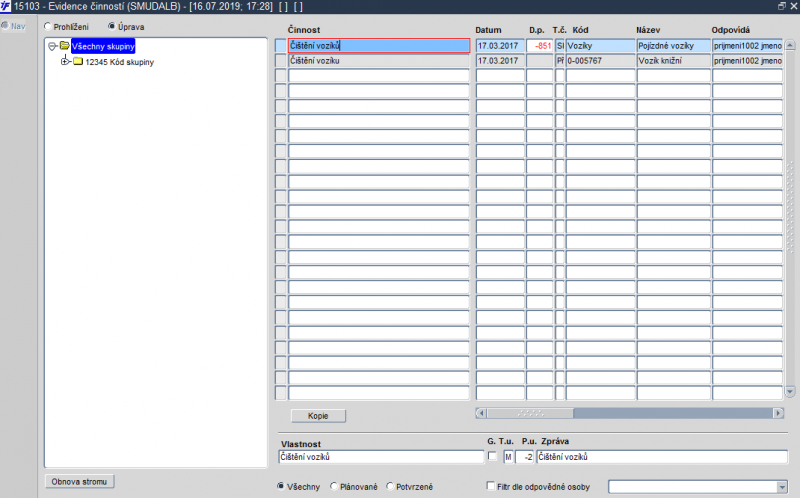Click the Název cell 'Pojízdné vozíky'
800x498 pixels.
[673, 45]
